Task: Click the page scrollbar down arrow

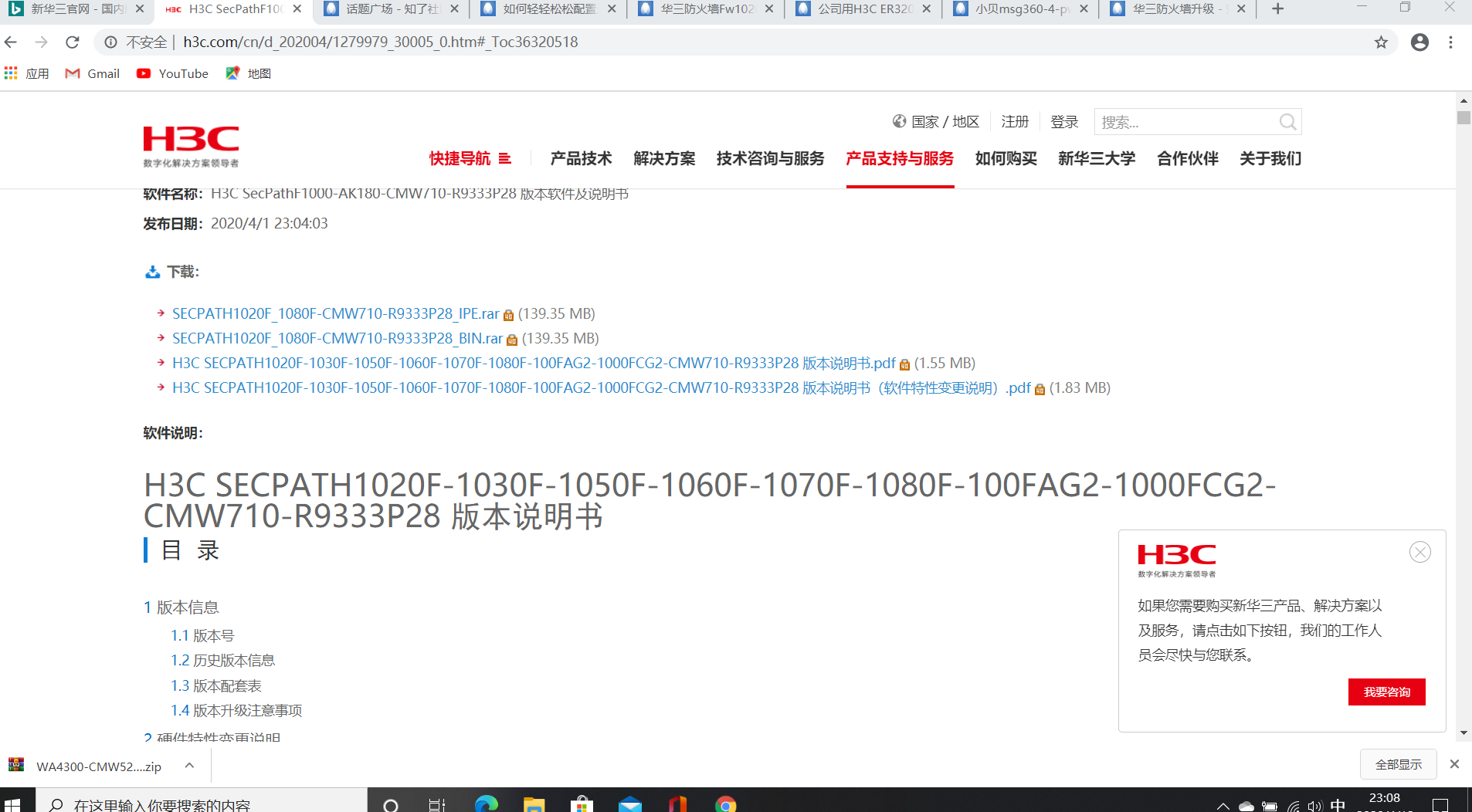Action: 1464,732
